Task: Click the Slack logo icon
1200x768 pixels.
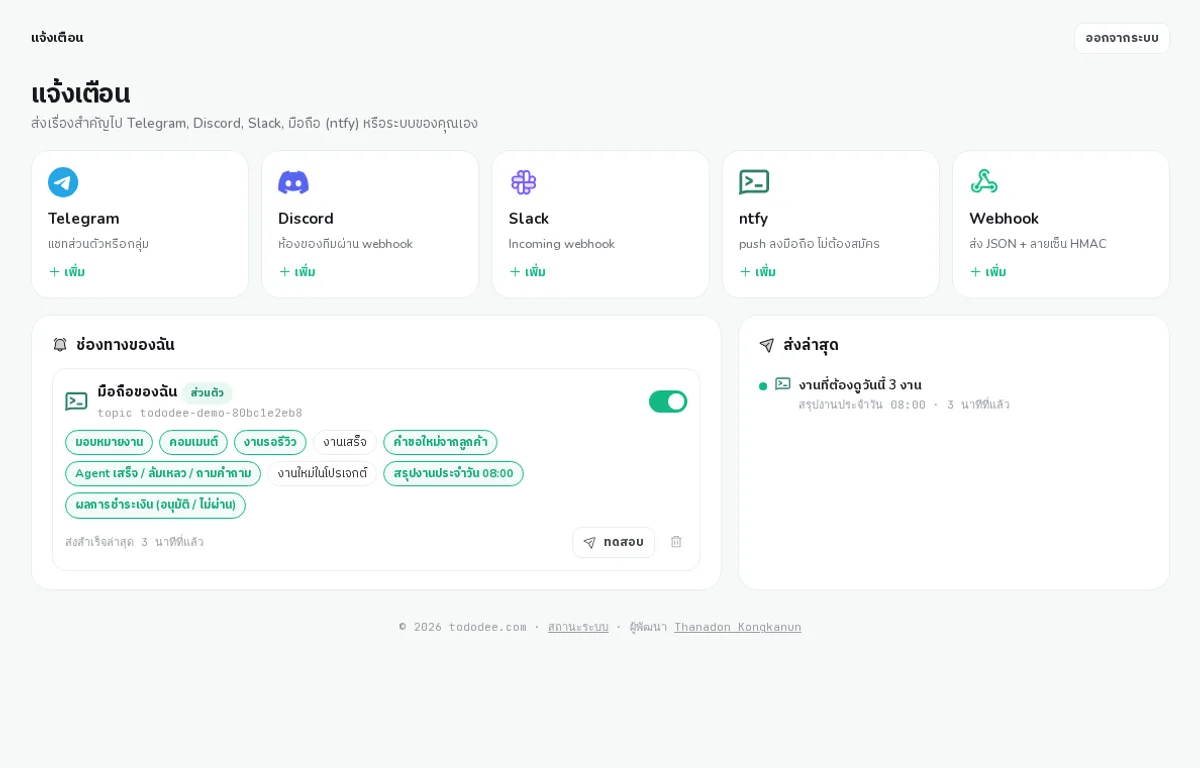Action: click(524, 182)
